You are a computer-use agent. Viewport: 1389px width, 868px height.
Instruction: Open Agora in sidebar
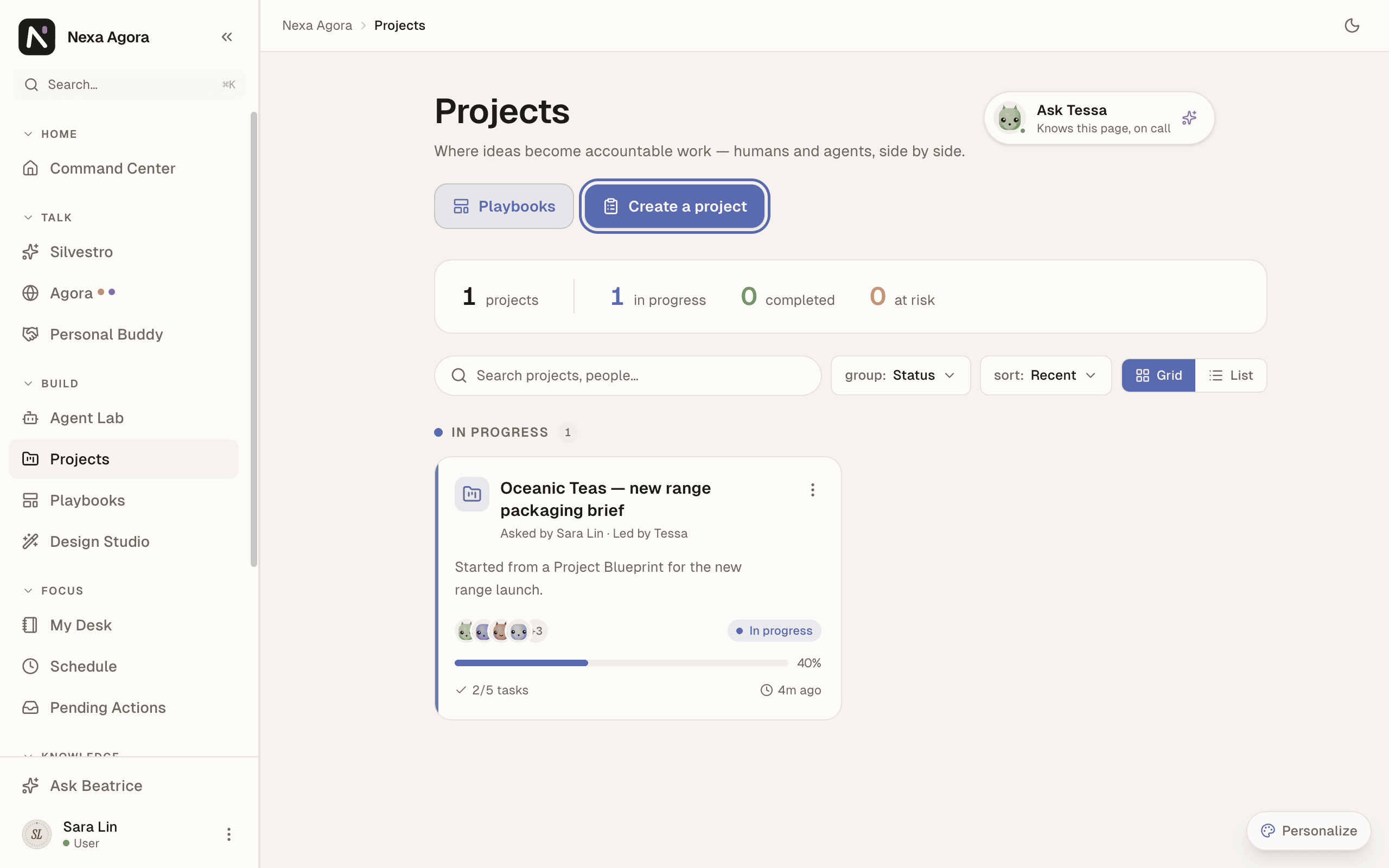point(123,293)
